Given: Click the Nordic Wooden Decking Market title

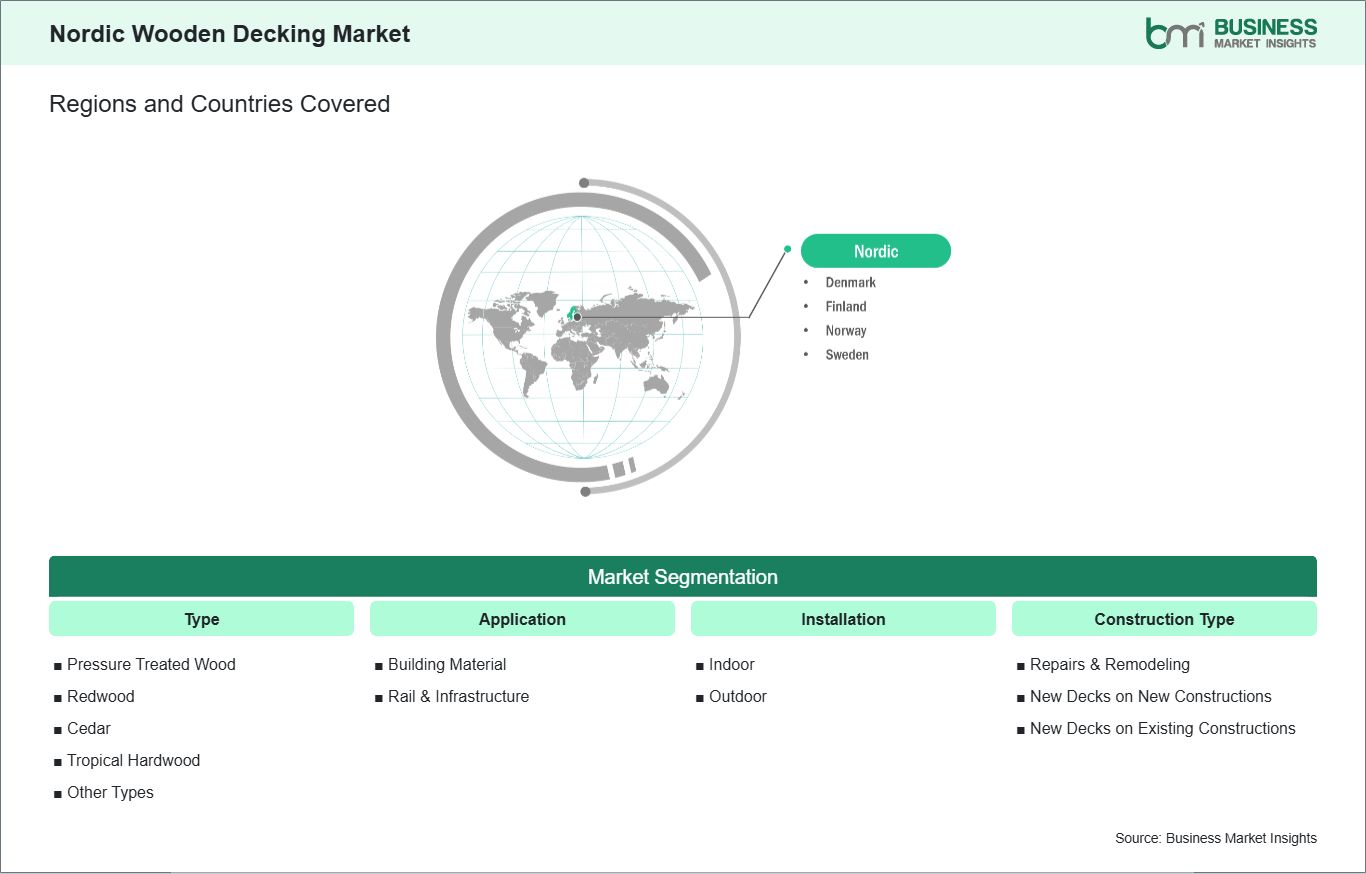Looking at the screenshot, I should click(x=230, y=33).
